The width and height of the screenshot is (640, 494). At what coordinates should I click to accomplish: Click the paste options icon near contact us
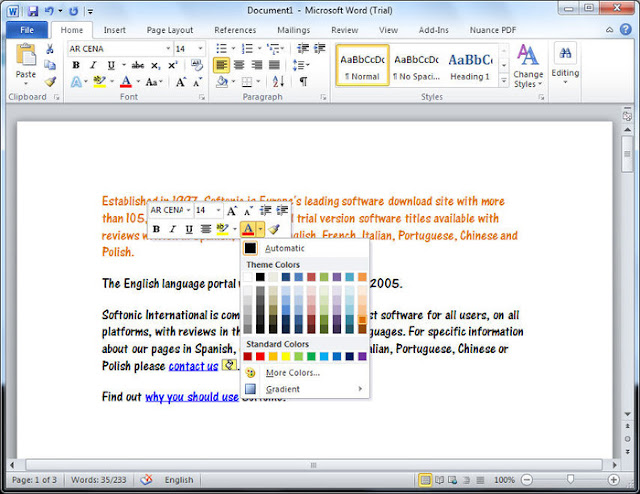click(229, 365)
